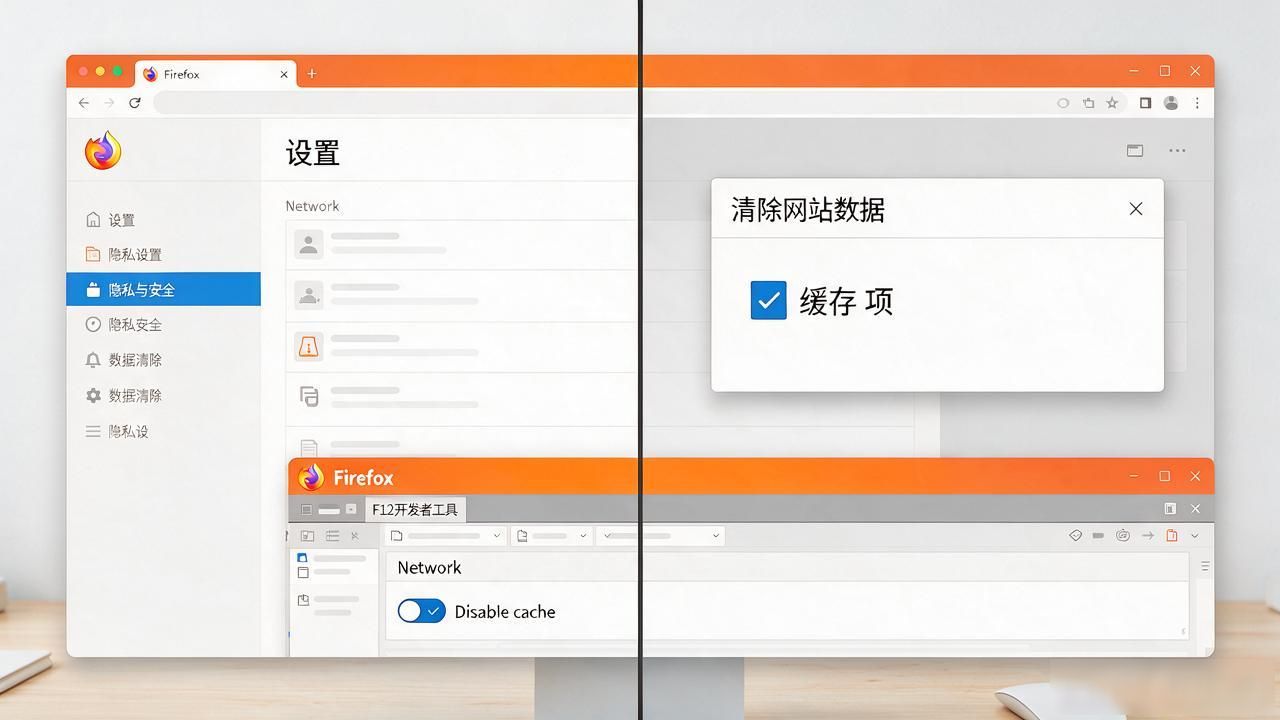Screen dimensions: 1280x720
Task: Open the hamburger menu in the Network panel
Action: pos(1205,566)
